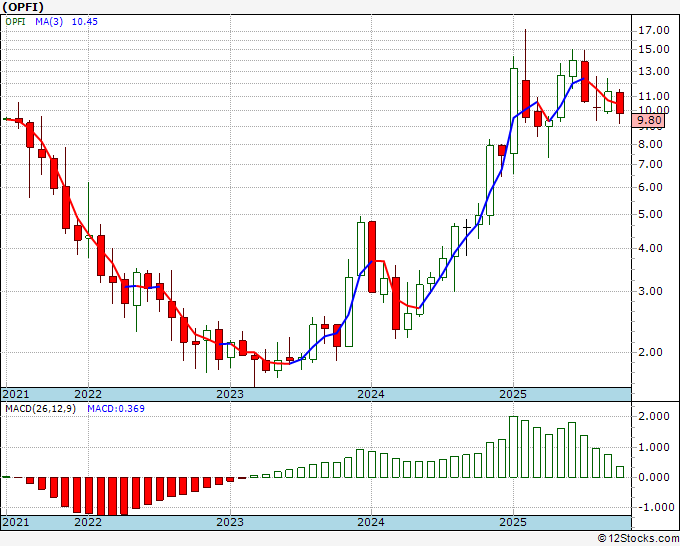Click the 6.00 price axis label
This screenshot has height=546, width=680.
(x=651, y=187)
